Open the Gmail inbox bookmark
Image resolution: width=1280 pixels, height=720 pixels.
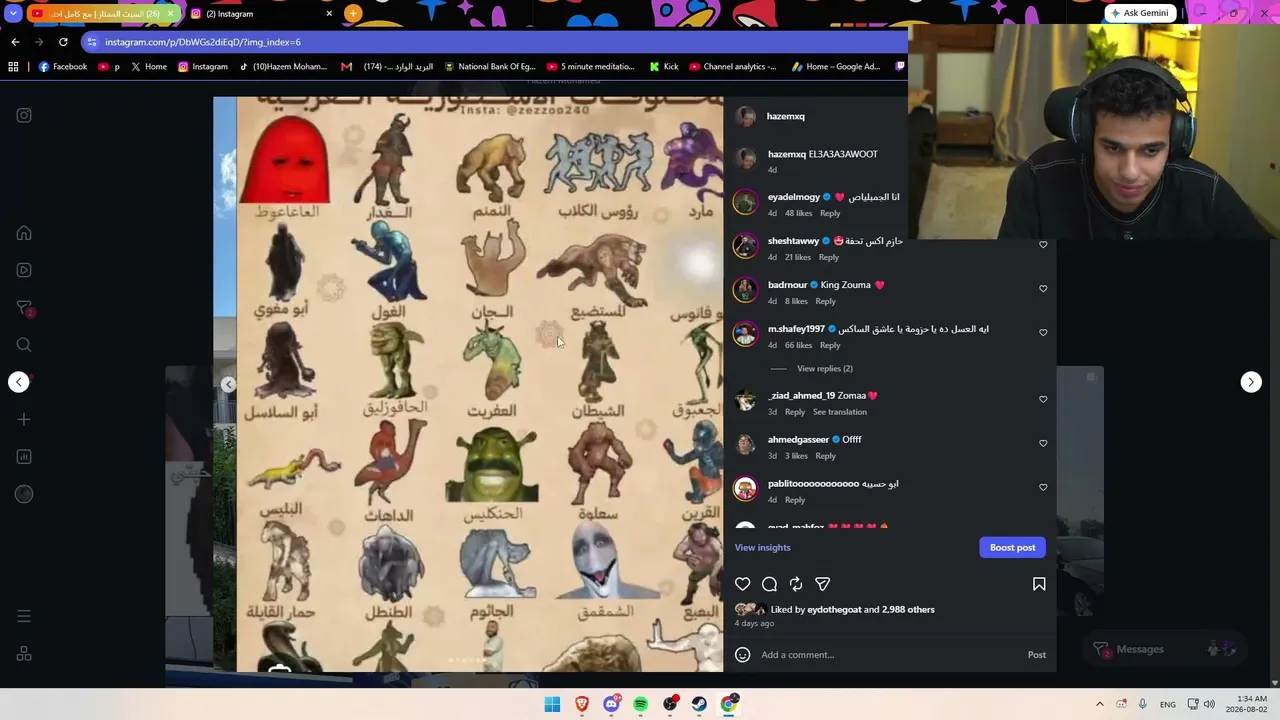(x=387, y=67)
